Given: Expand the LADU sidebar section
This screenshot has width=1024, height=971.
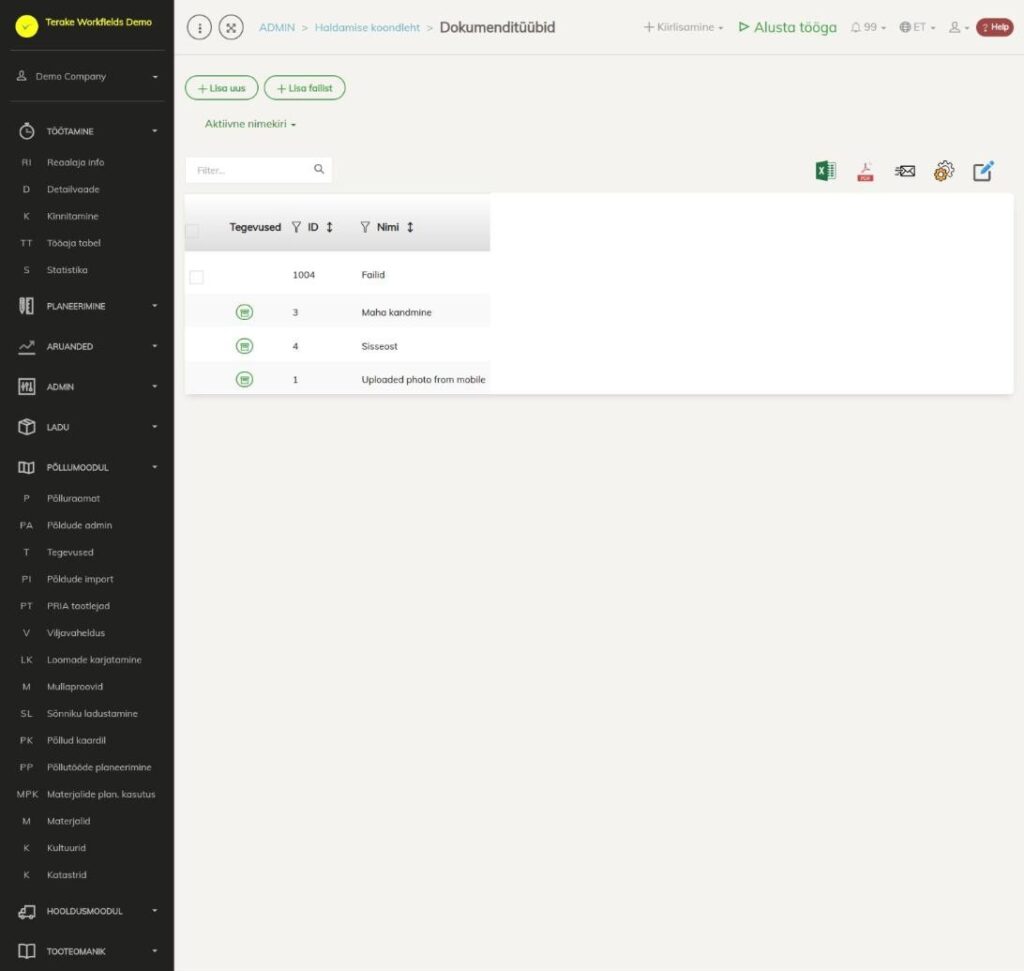Looking at the screenshot, I should coord(88,427).
